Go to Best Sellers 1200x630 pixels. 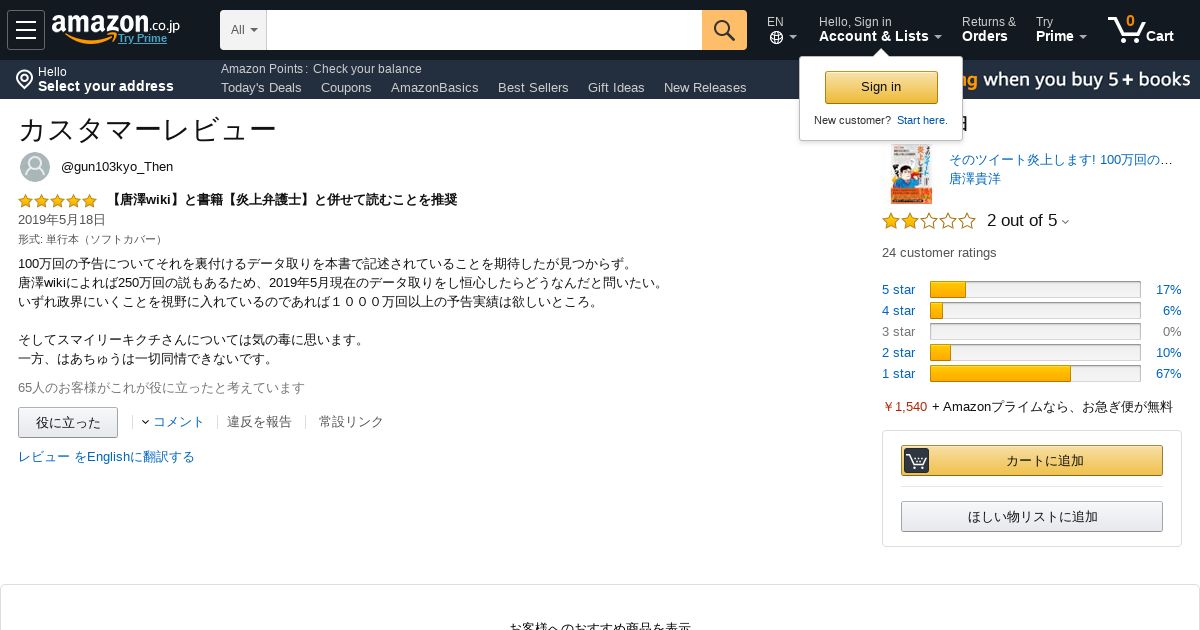point(533,87)
